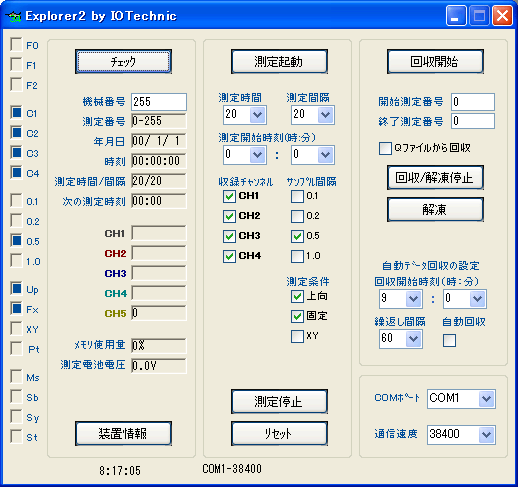Click the 解凍 button
Image resolution: width=518 pixels, height=487 pixels.
point(435,210)
